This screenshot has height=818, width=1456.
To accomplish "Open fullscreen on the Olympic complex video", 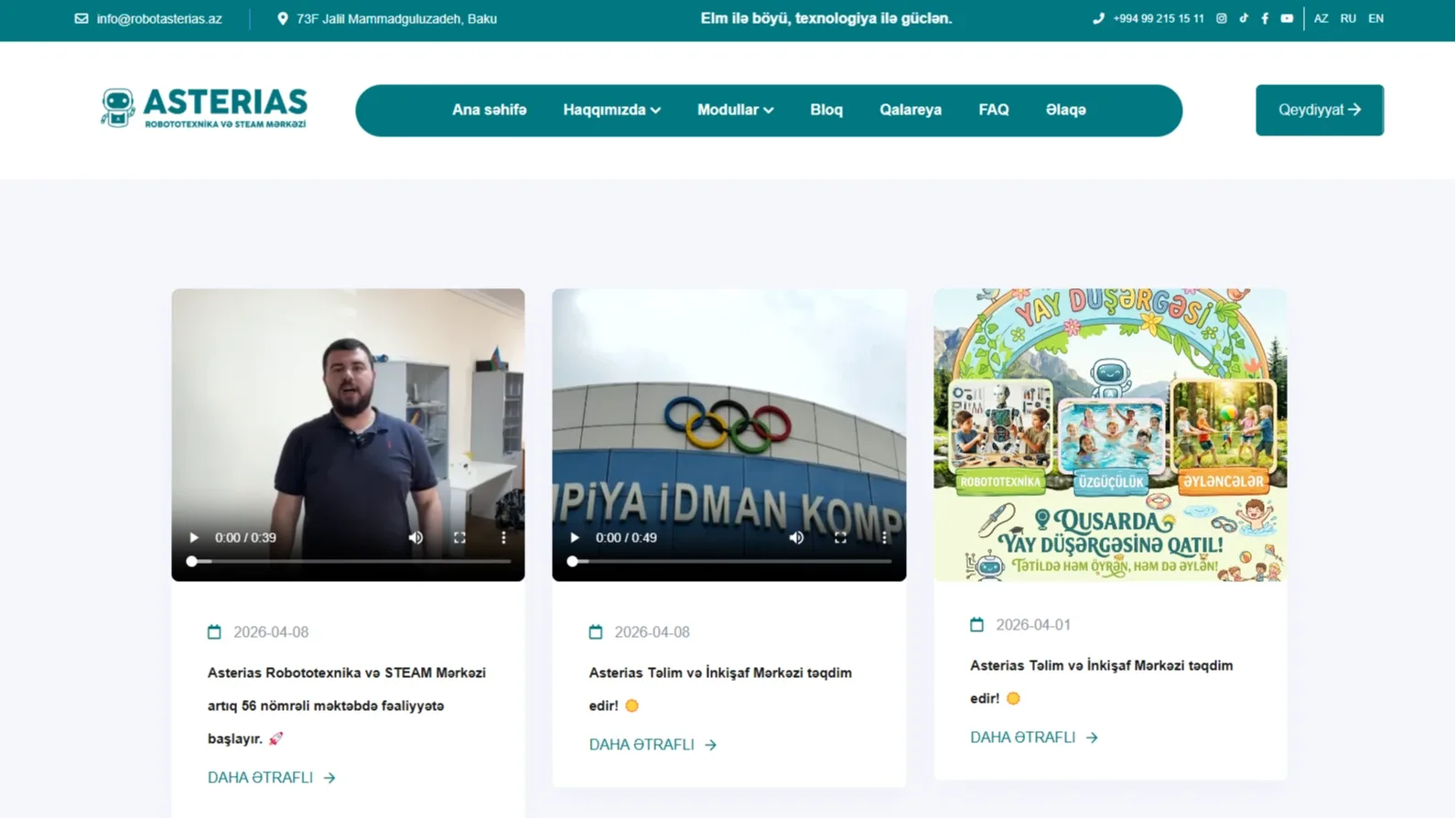I will 840,538.
